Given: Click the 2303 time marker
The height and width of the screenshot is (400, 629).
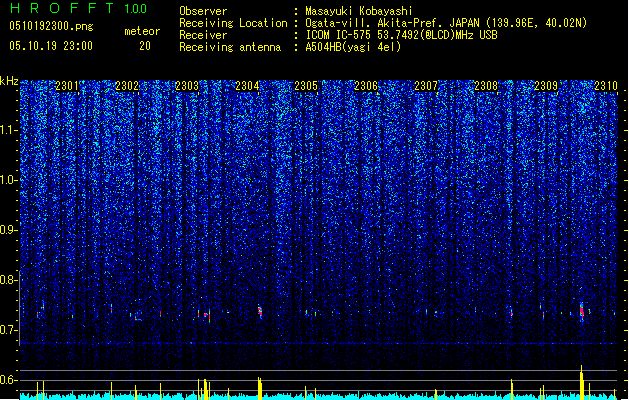Looking at the screenshot, I should tap(187, 86).
